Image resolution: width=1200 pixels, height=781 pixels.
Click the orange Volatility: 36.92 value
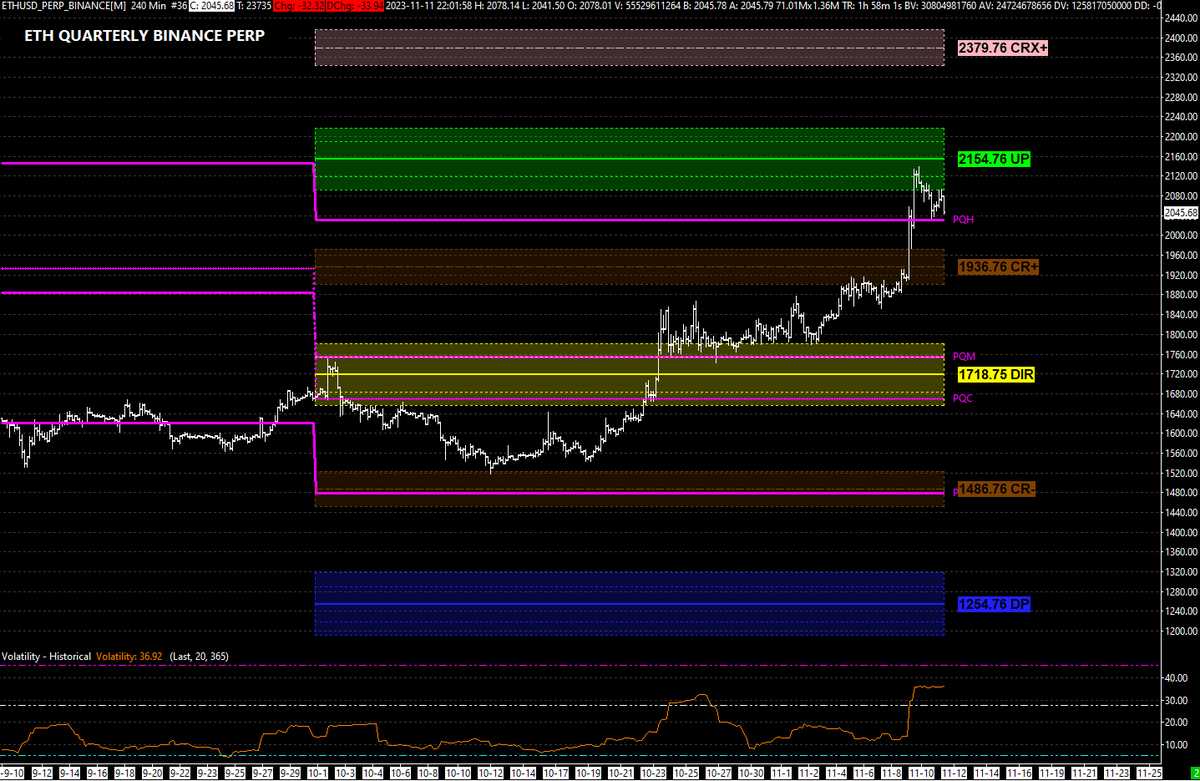[129, 656]
